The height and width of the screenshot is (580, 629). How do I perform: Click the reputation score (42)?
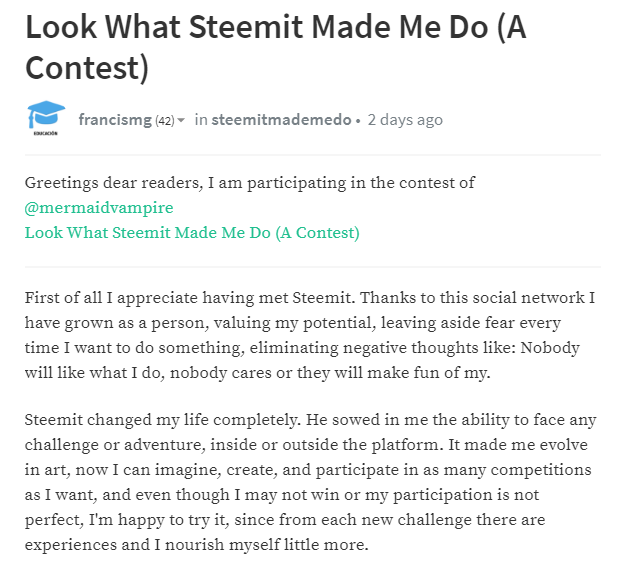pyautogui.click(x=165, y=120)
